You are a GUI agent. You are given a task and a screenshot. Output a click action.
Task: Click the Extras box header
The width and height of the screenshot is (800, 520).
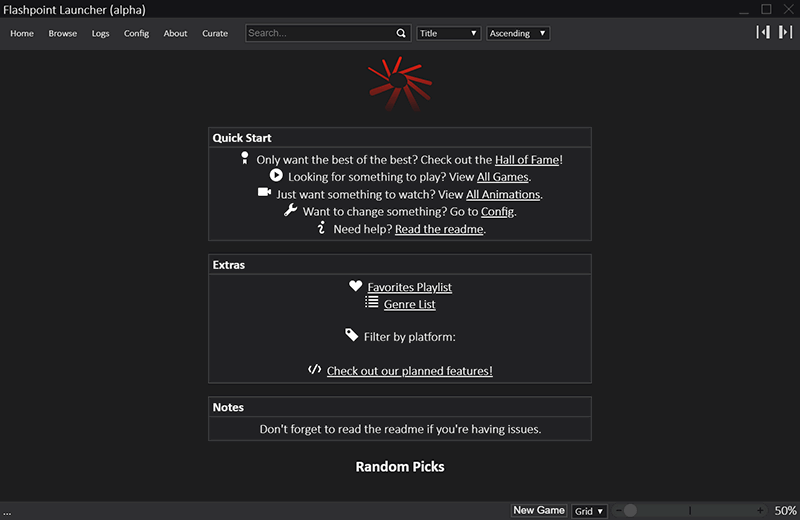pos(400,265)
